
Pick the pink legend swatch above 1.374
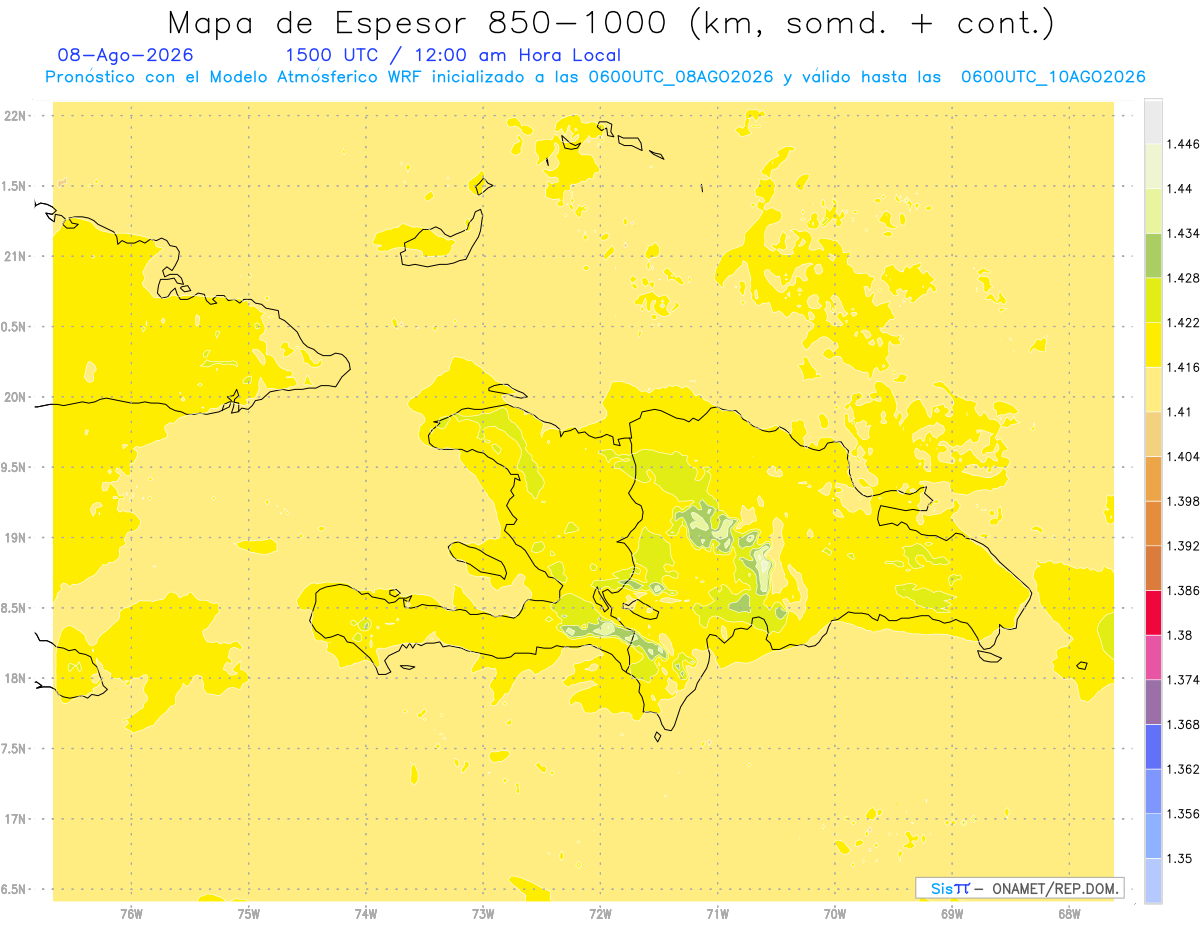pyautogui.click(x=1153, y=657)
